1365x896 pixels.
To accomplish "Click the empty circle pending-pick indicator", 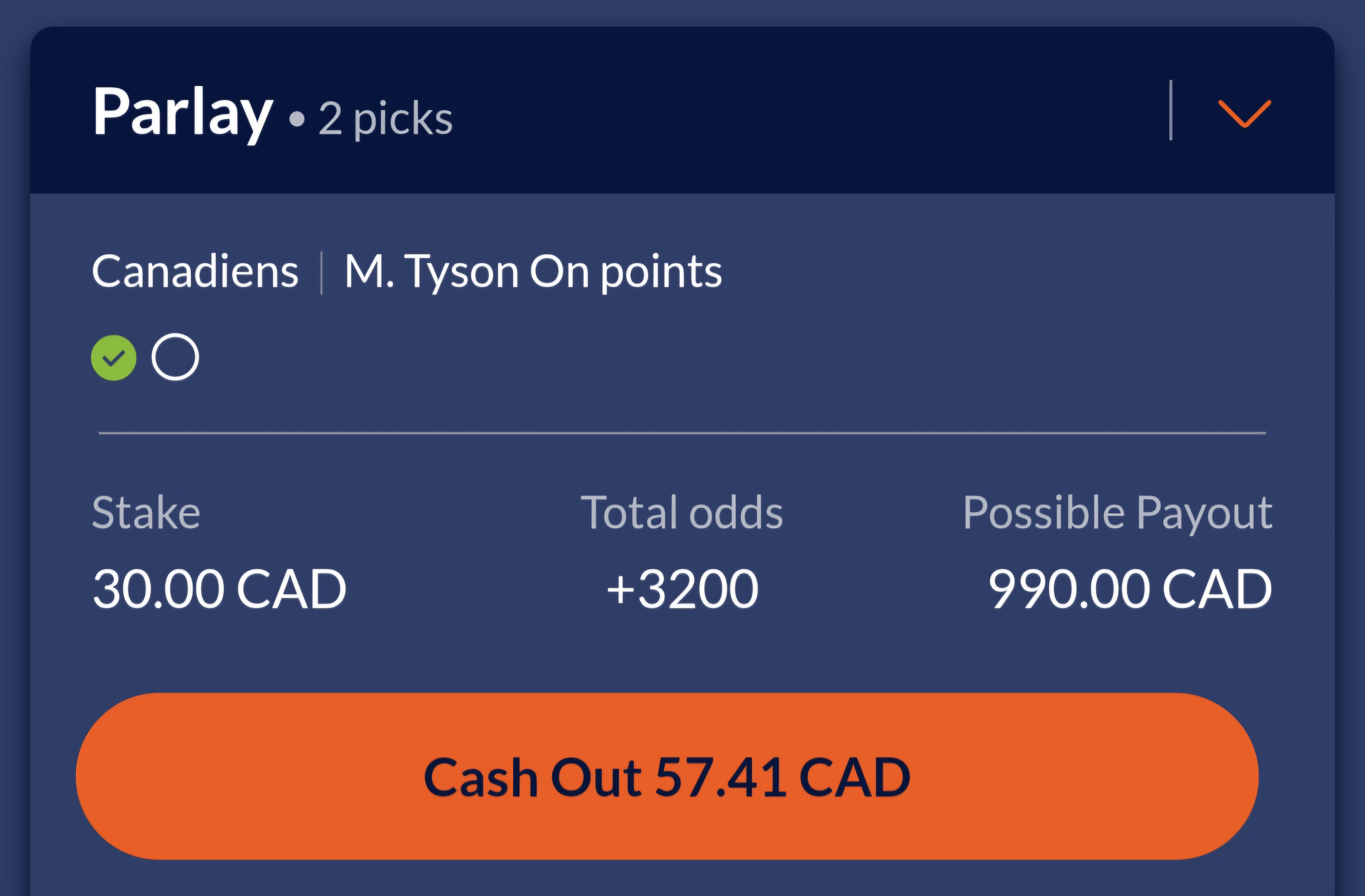I will pos(175,357).
